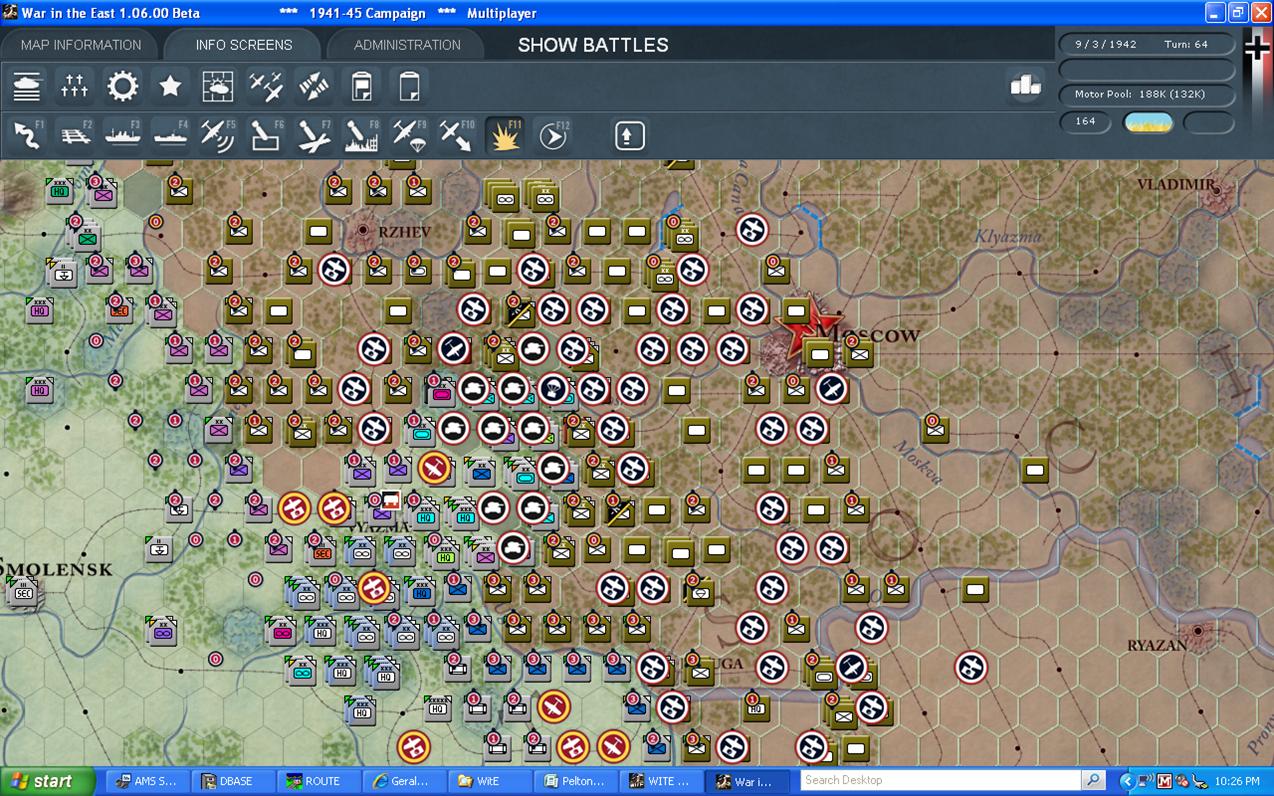Viewport: 1274px width, 796px height.
Task: Select F4 amphibious ship mode
Action: coord(171,135)
